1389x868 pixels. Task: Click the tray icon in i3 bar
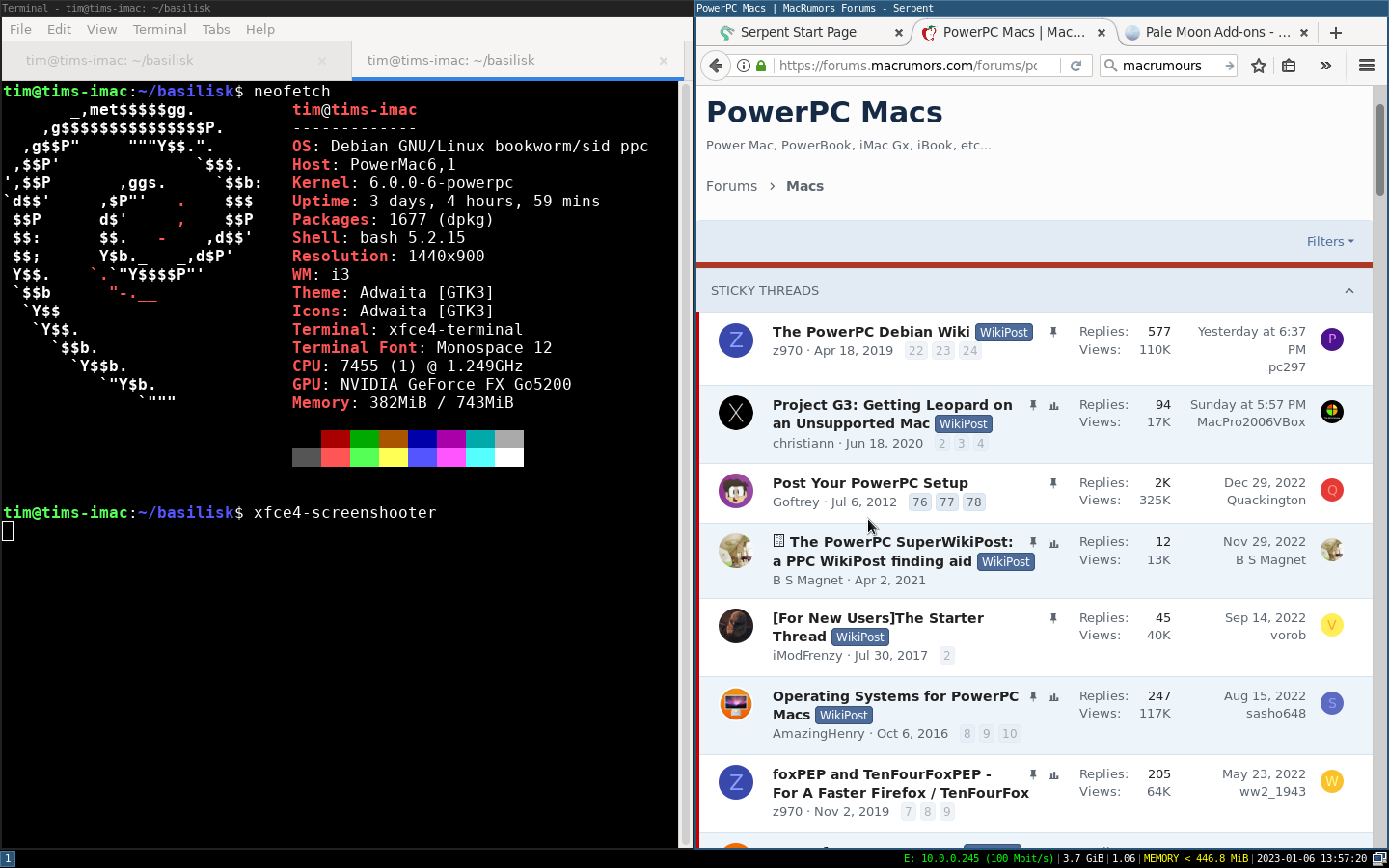(1379, 858)
